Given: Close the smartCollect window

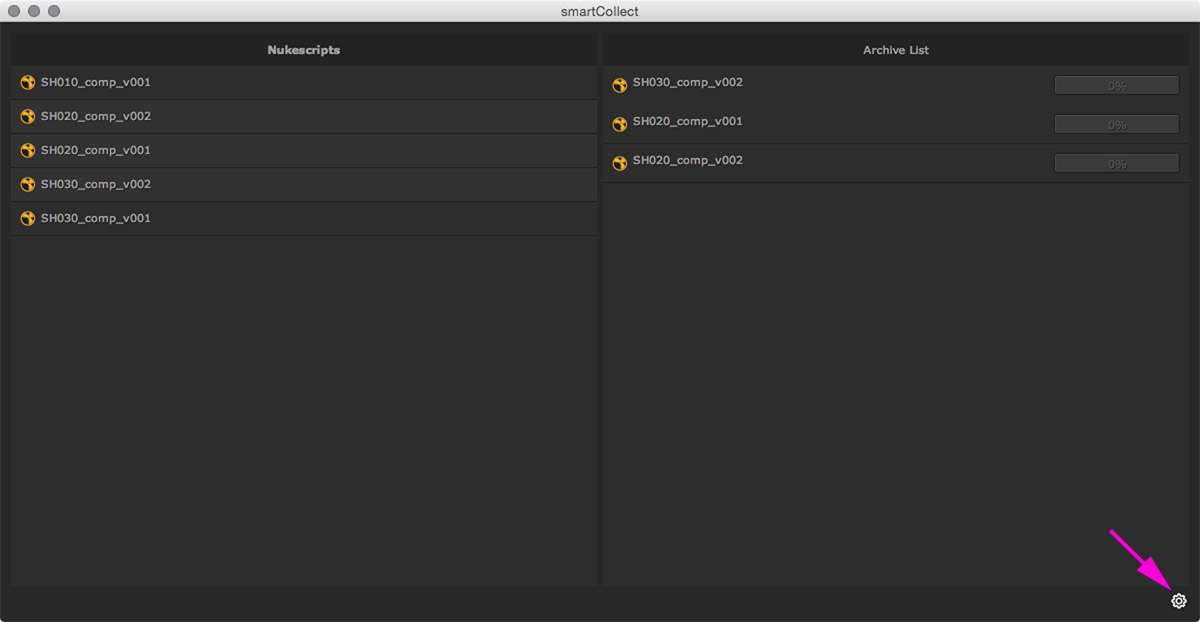Looking at the screenshot, I should tap(14, 11).
